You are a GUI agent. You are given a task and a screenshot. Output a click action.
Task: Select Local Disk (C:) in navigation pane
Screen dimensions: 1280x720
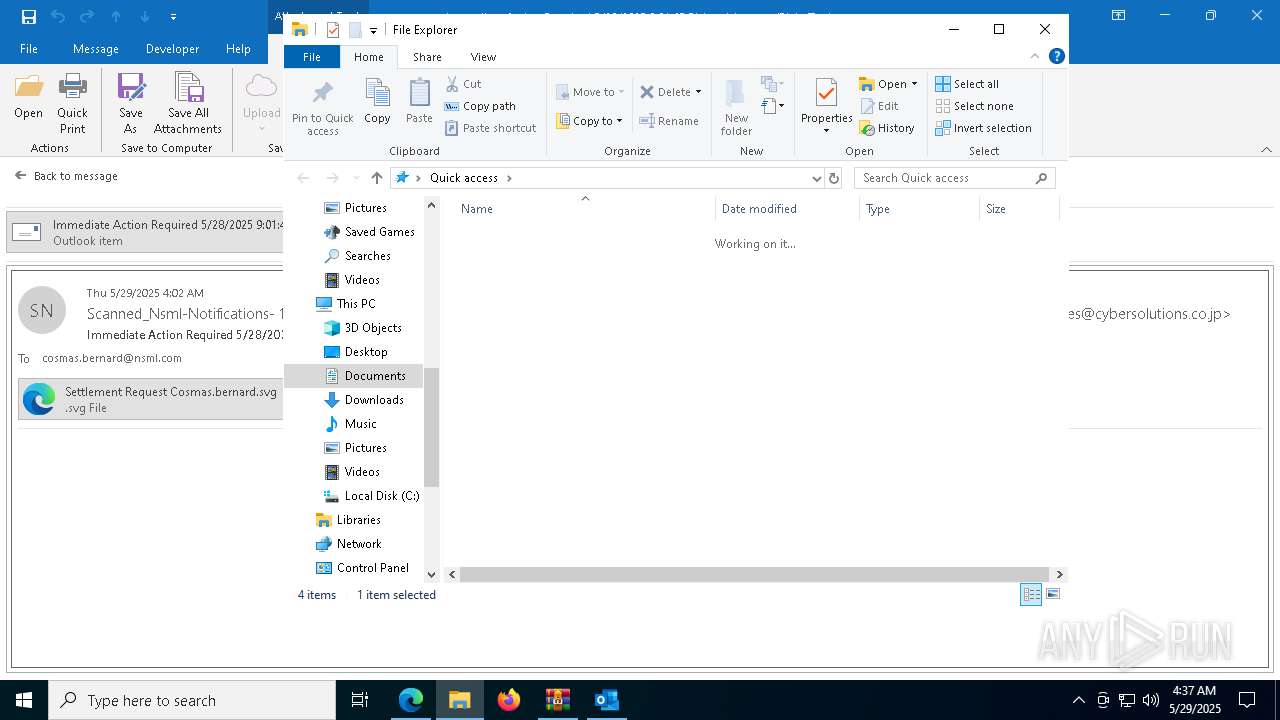[371, 496]
